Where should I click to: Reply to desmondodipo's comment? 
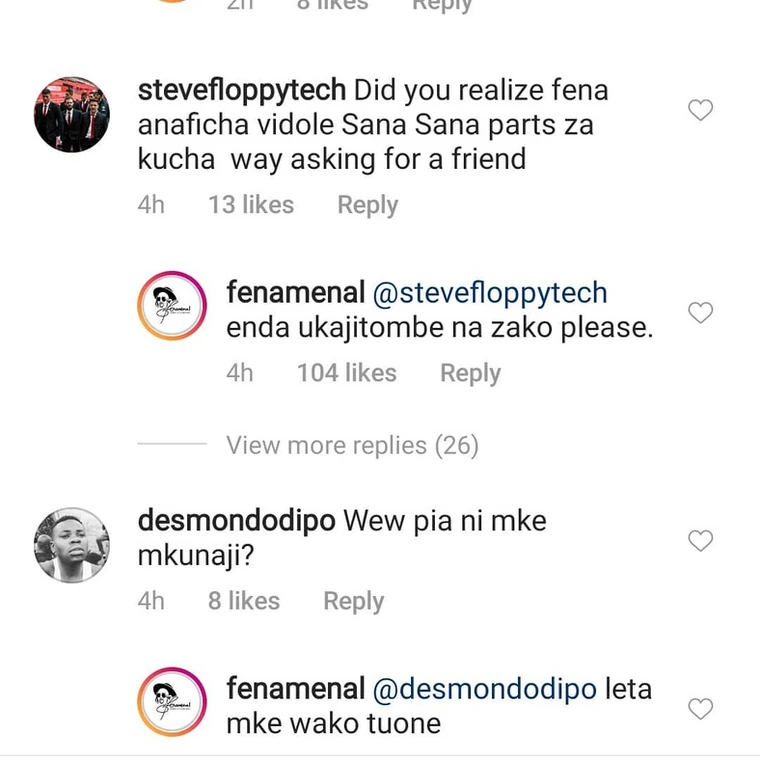[353, 601]
